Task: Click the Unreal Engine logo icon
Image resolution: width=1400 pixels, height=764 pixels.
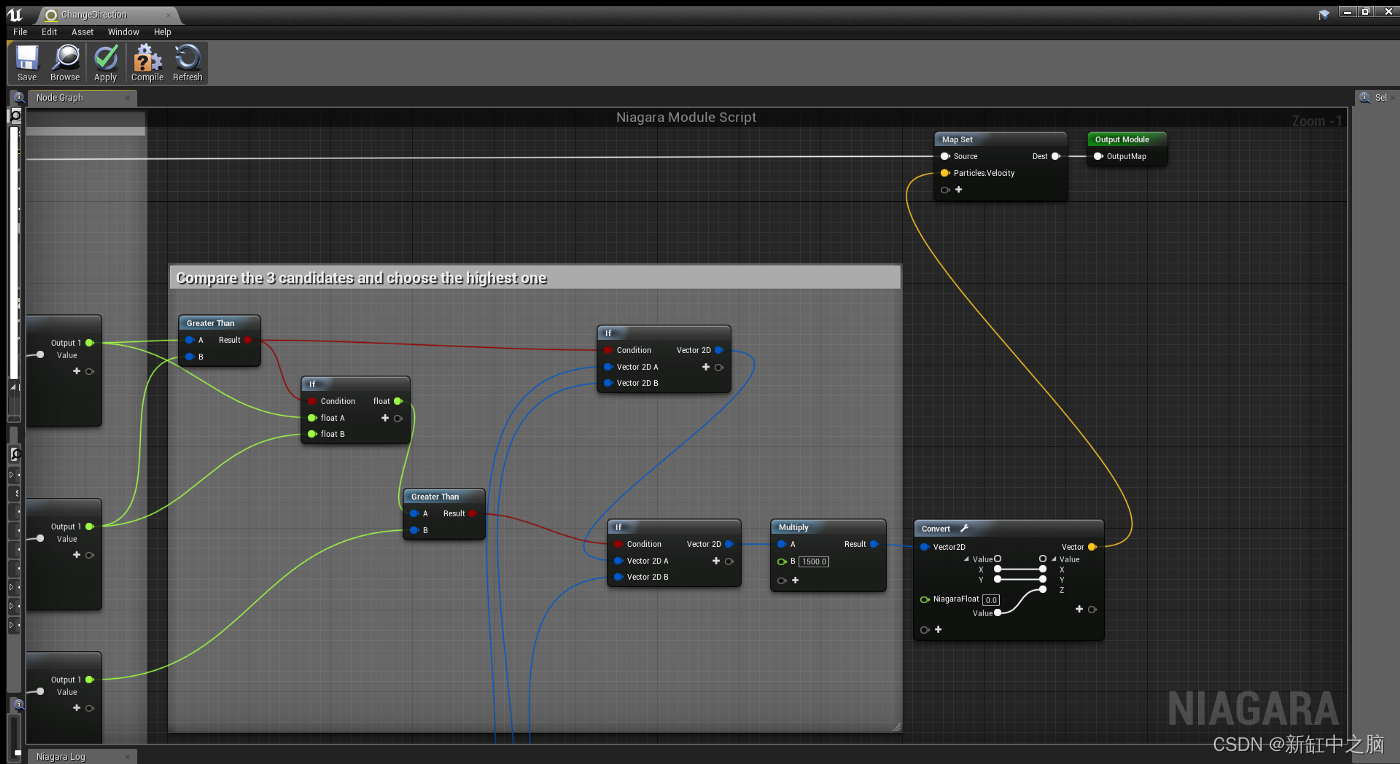Action: pos(14,14)
